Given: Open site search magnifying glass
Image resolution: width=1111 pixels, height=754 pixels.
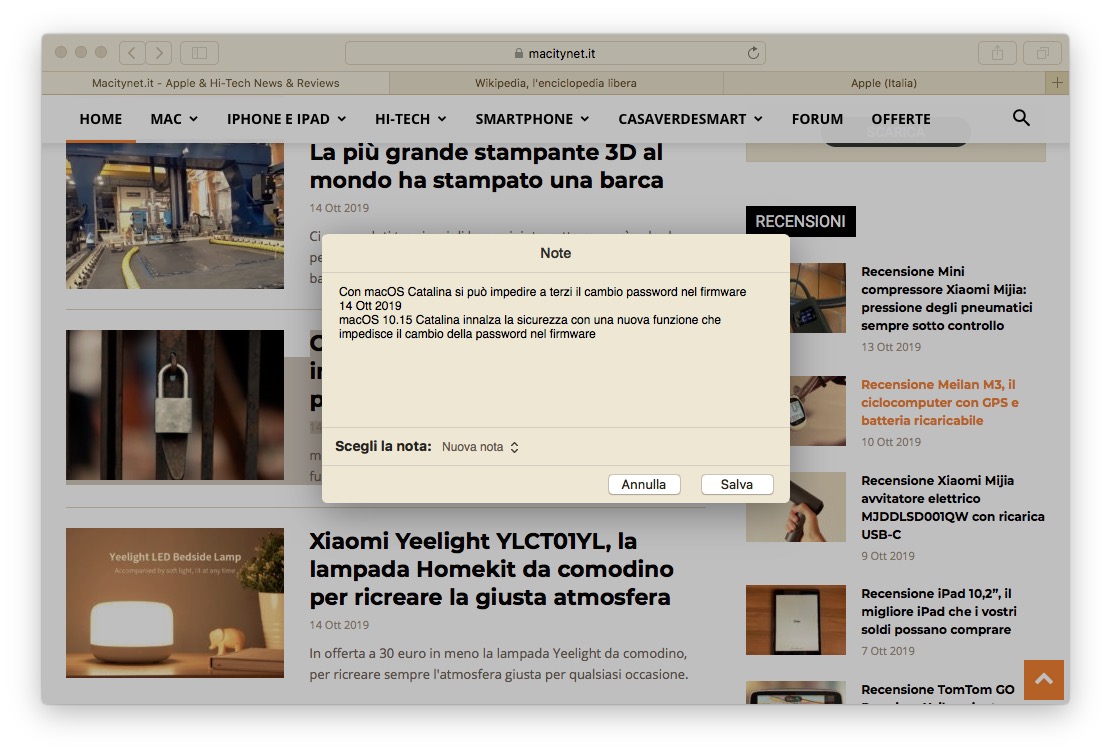Looking at the screenshot, I should tap(1021, 118).
